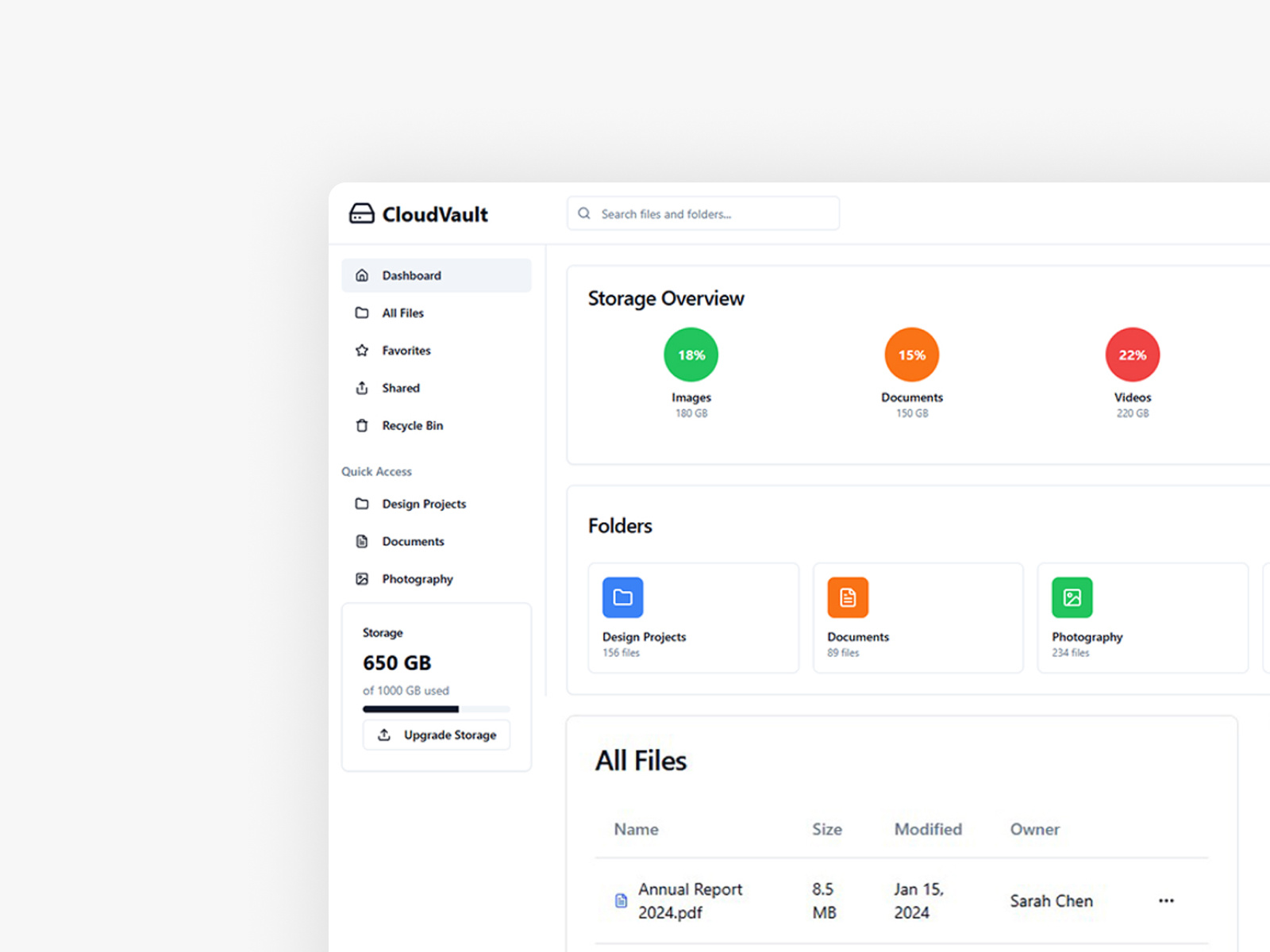The image size is (1270, 952).
Task: Click the Shared upload icon in sidebar
Action: [362, 387]
